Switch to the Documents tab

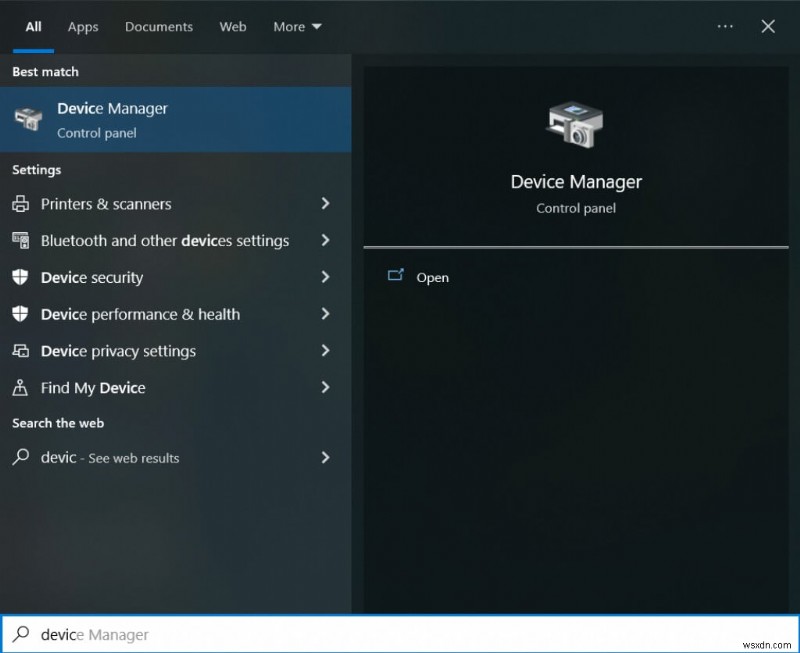coord(159,27)
